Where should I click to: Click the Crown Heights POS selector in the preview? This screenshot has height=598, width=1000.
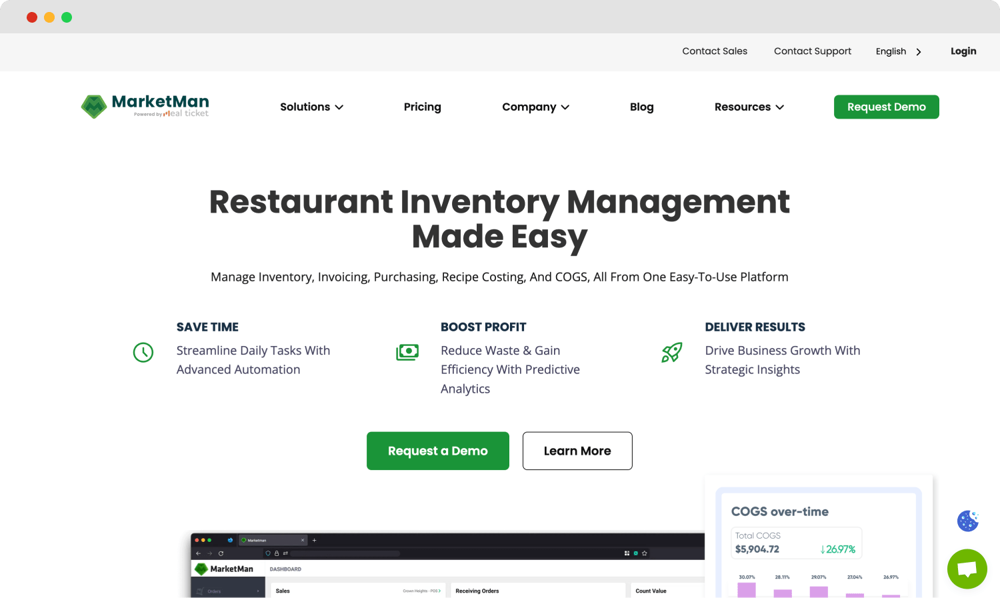pos(422,590)
